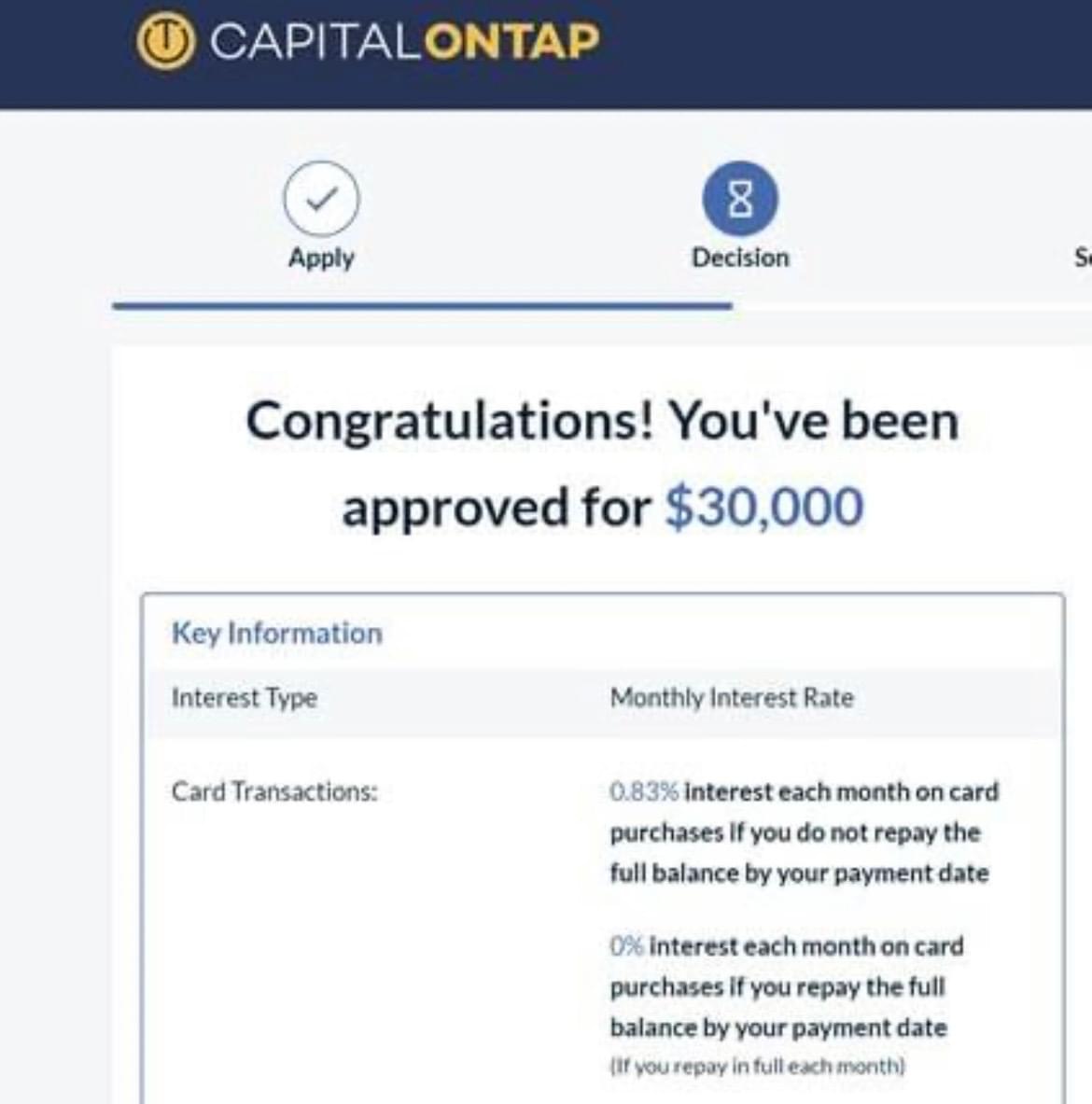Click the Monthly Interest Rate column header
1092x1104 pixels.
[732, 698]
